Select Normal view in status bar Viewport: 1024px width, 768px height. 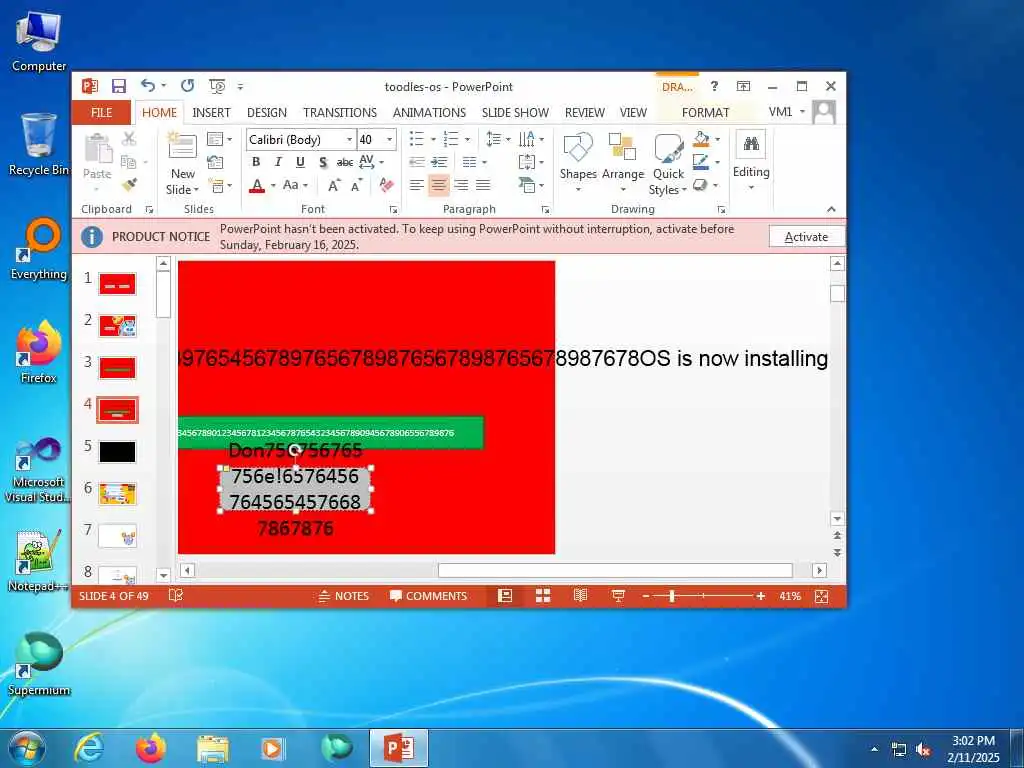click(505, 596)
